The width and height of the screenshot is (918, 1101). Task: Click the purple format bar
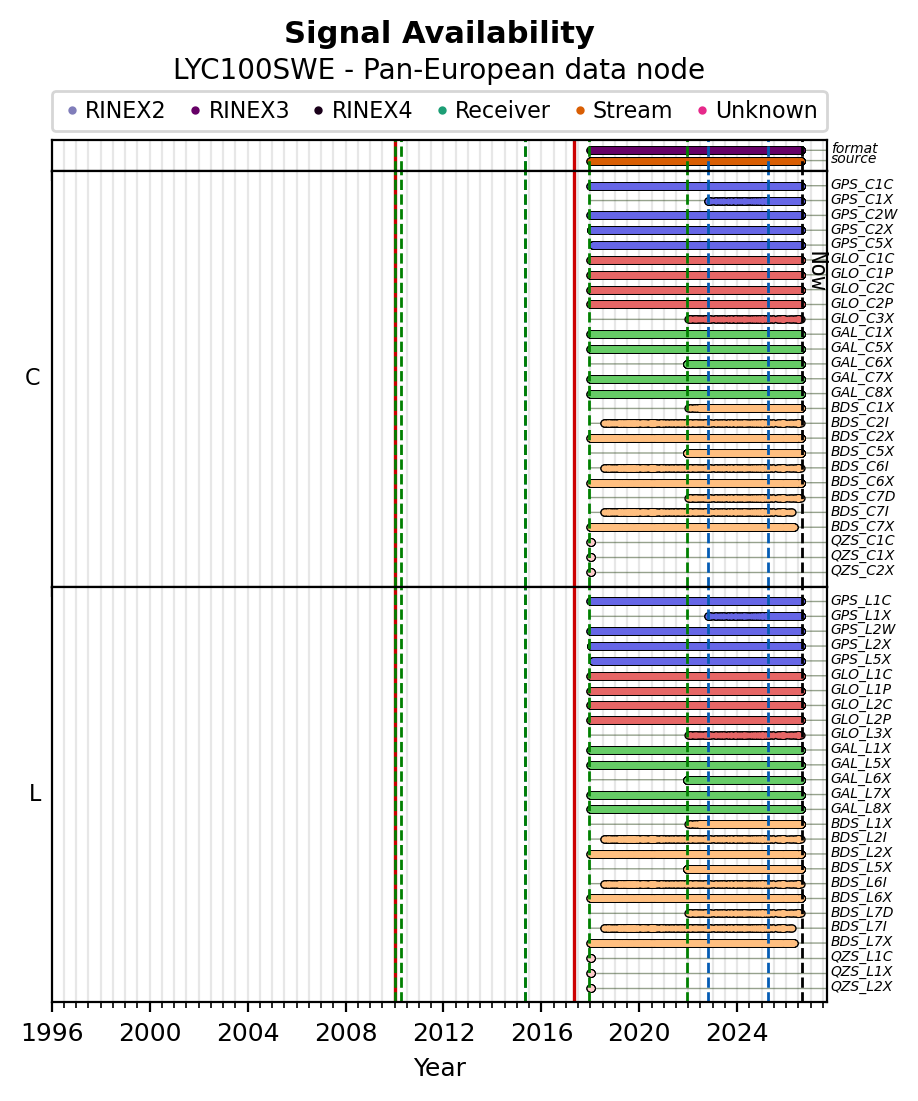click(696, 151)
